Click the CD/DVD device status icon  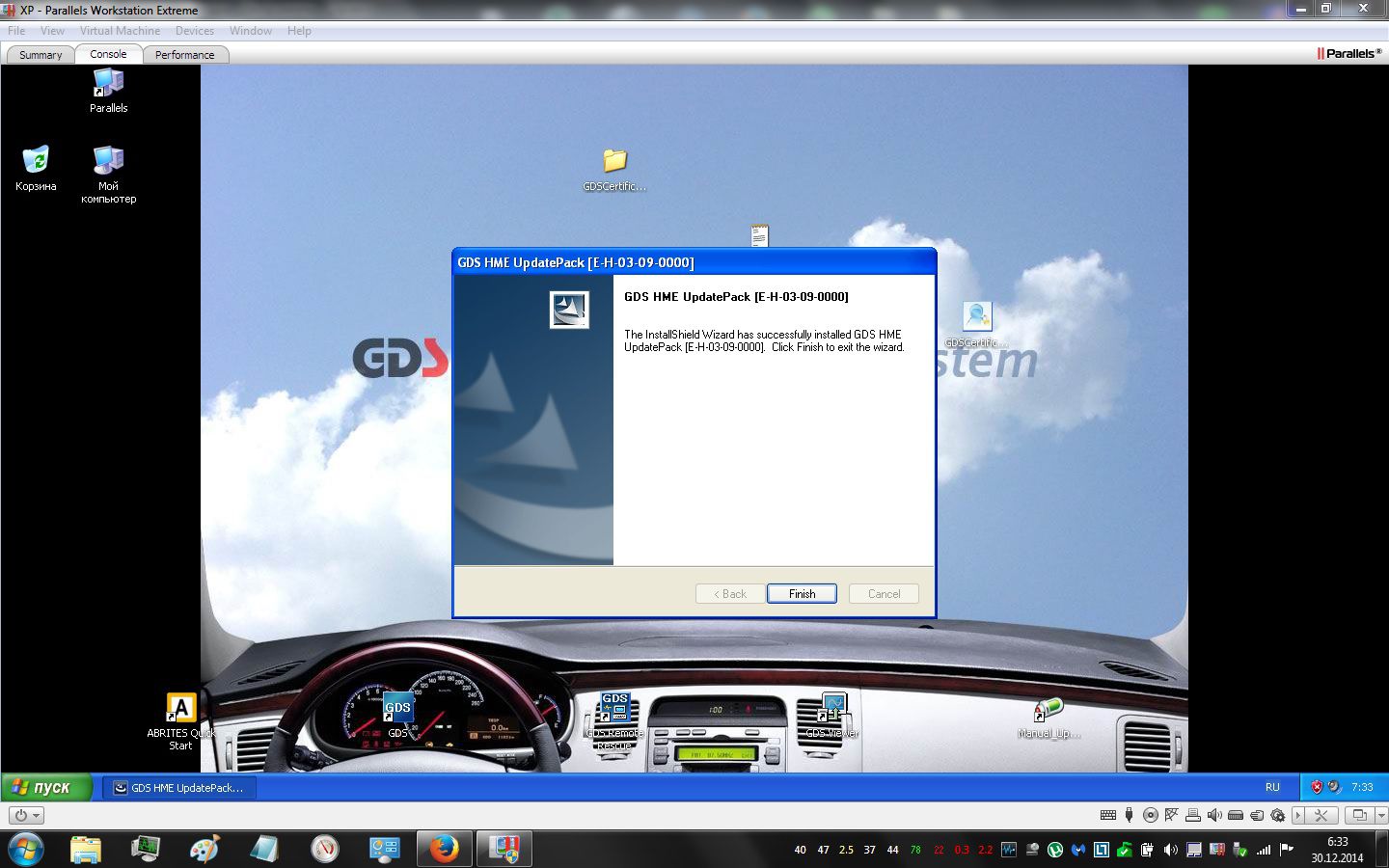(x=1151, y=815)
